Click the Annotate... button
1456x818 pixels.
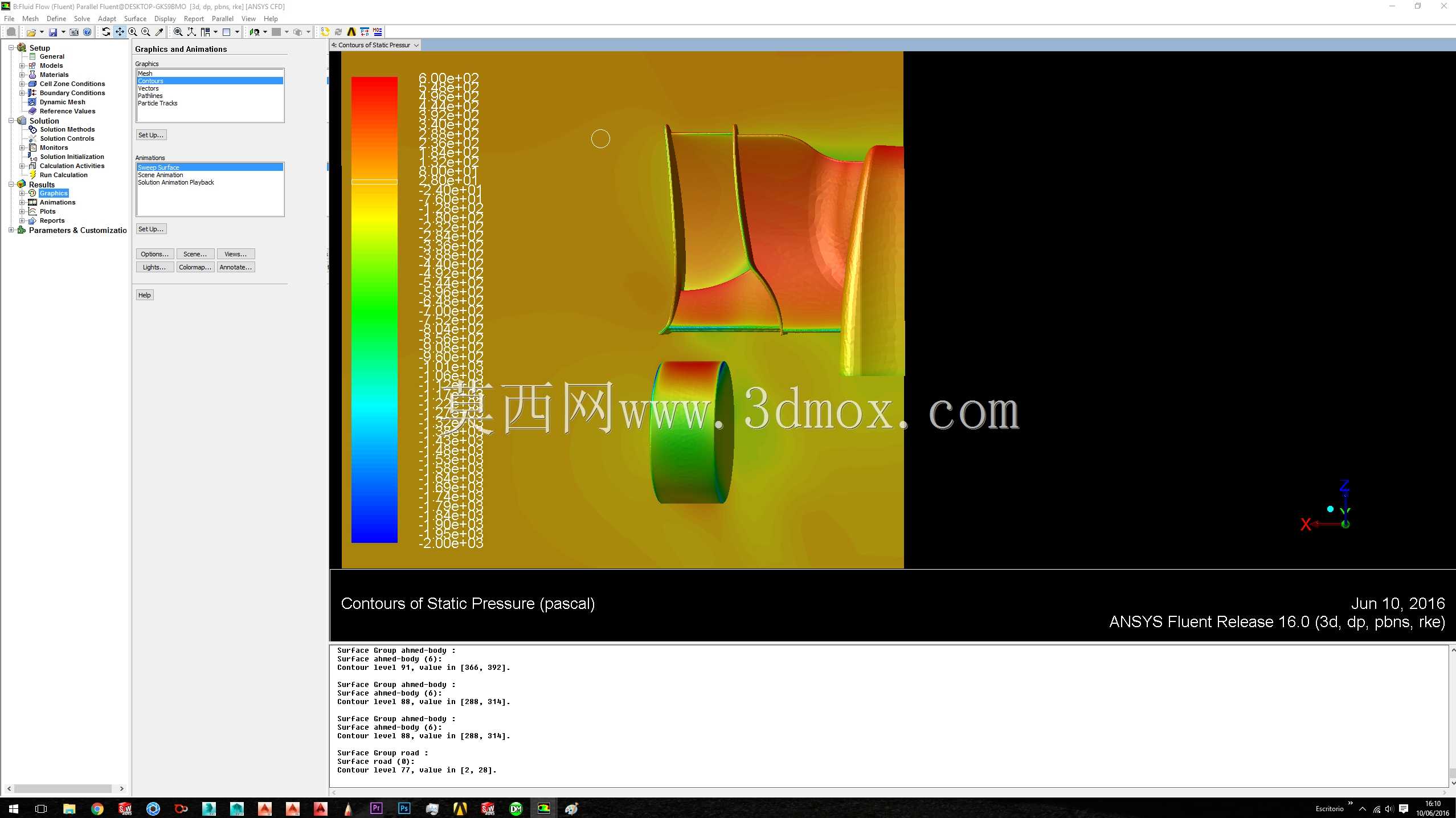point(236,267)
